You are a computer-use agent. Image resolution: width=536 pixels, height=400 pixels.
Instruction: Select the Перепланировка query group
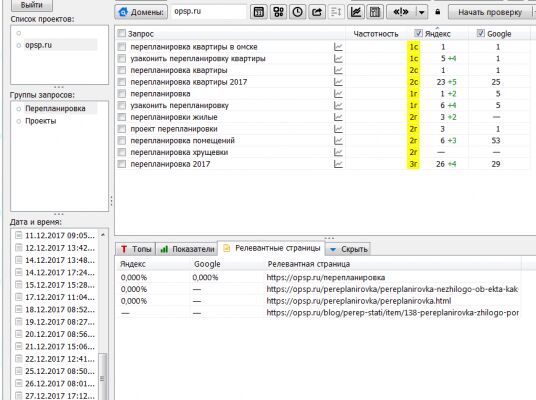pos(55,109)
